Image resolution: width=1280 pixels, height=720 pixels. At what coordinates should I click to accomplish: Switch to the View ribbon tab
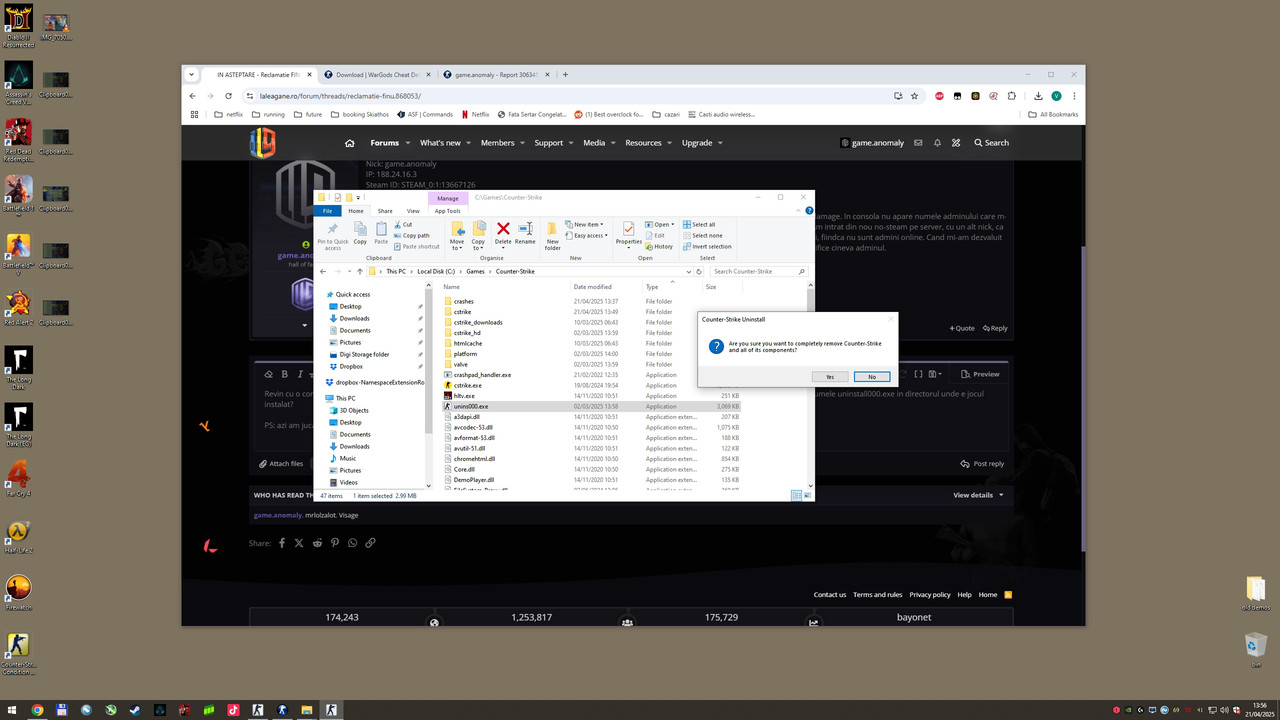(x=413, y=211)
